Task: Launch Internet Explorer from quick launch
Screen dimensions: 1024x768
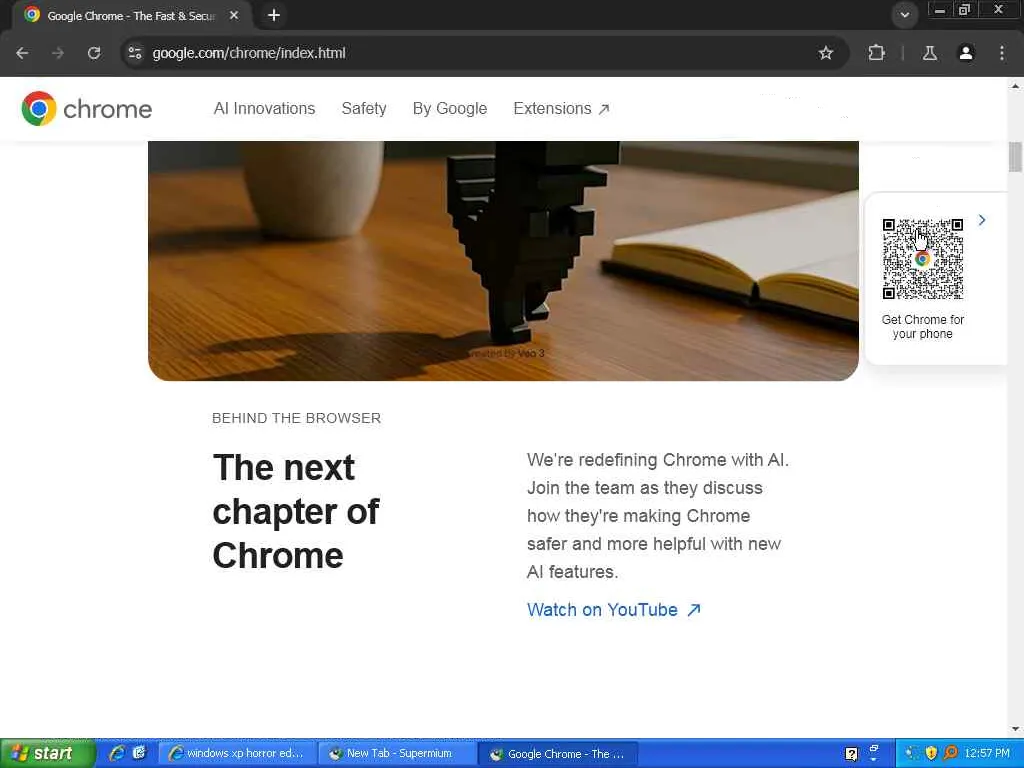Action: (x=117, y=753)
